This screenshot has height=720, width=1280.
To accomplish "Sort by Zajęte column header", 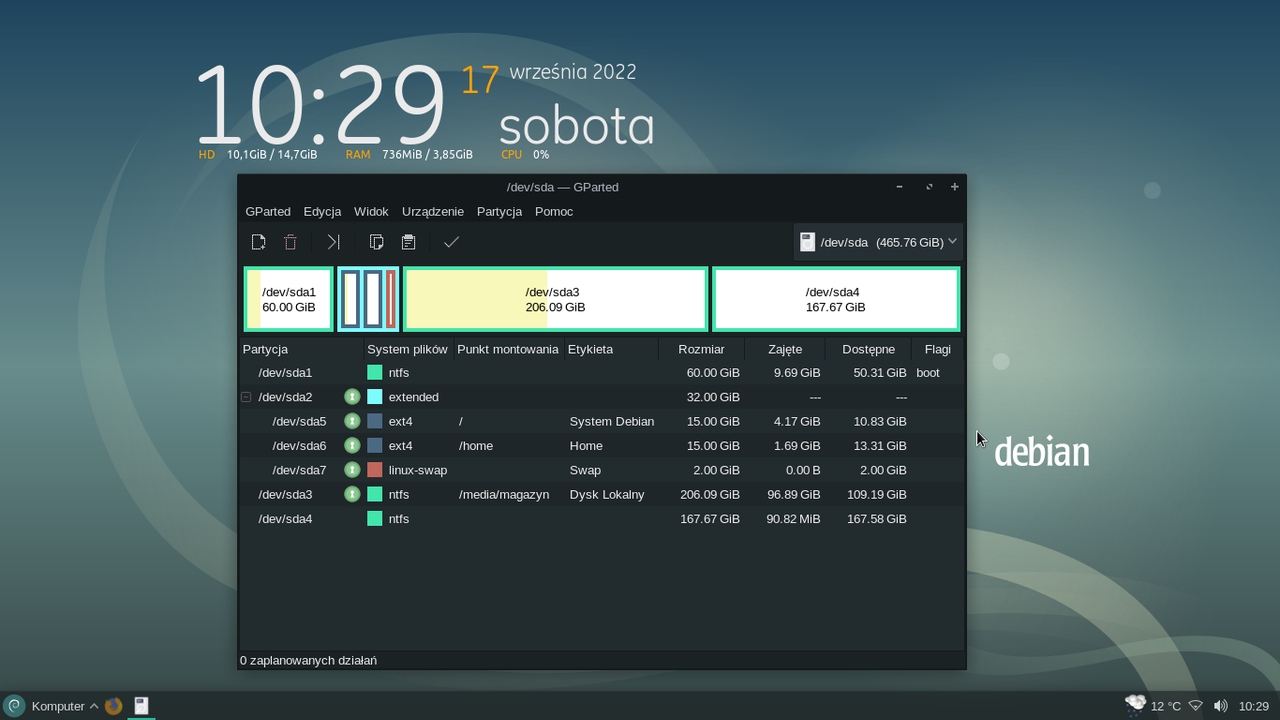I will [785, 349].
